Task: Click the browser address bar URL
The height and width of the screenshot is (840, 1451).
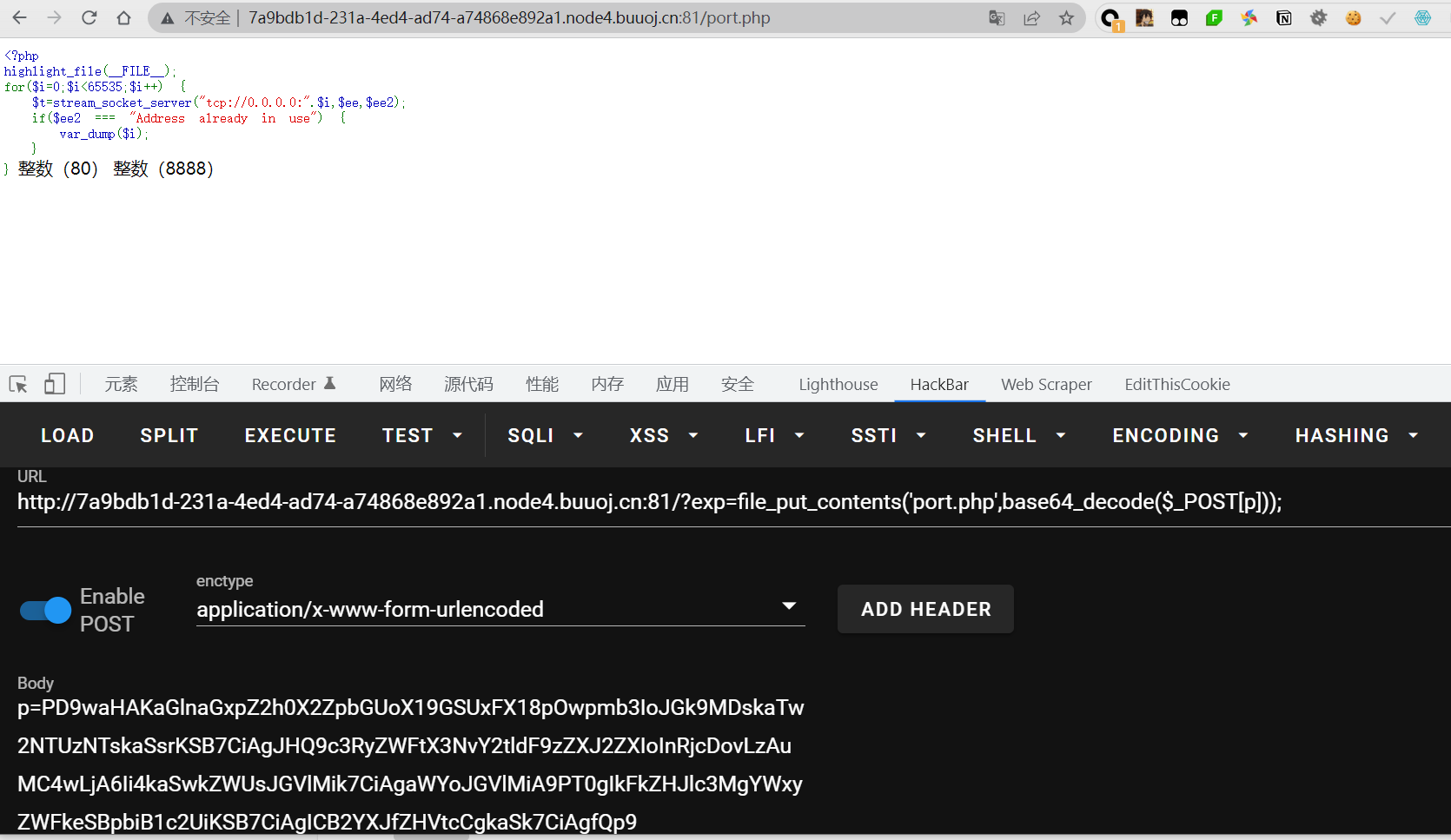Action: pos(509,18)
